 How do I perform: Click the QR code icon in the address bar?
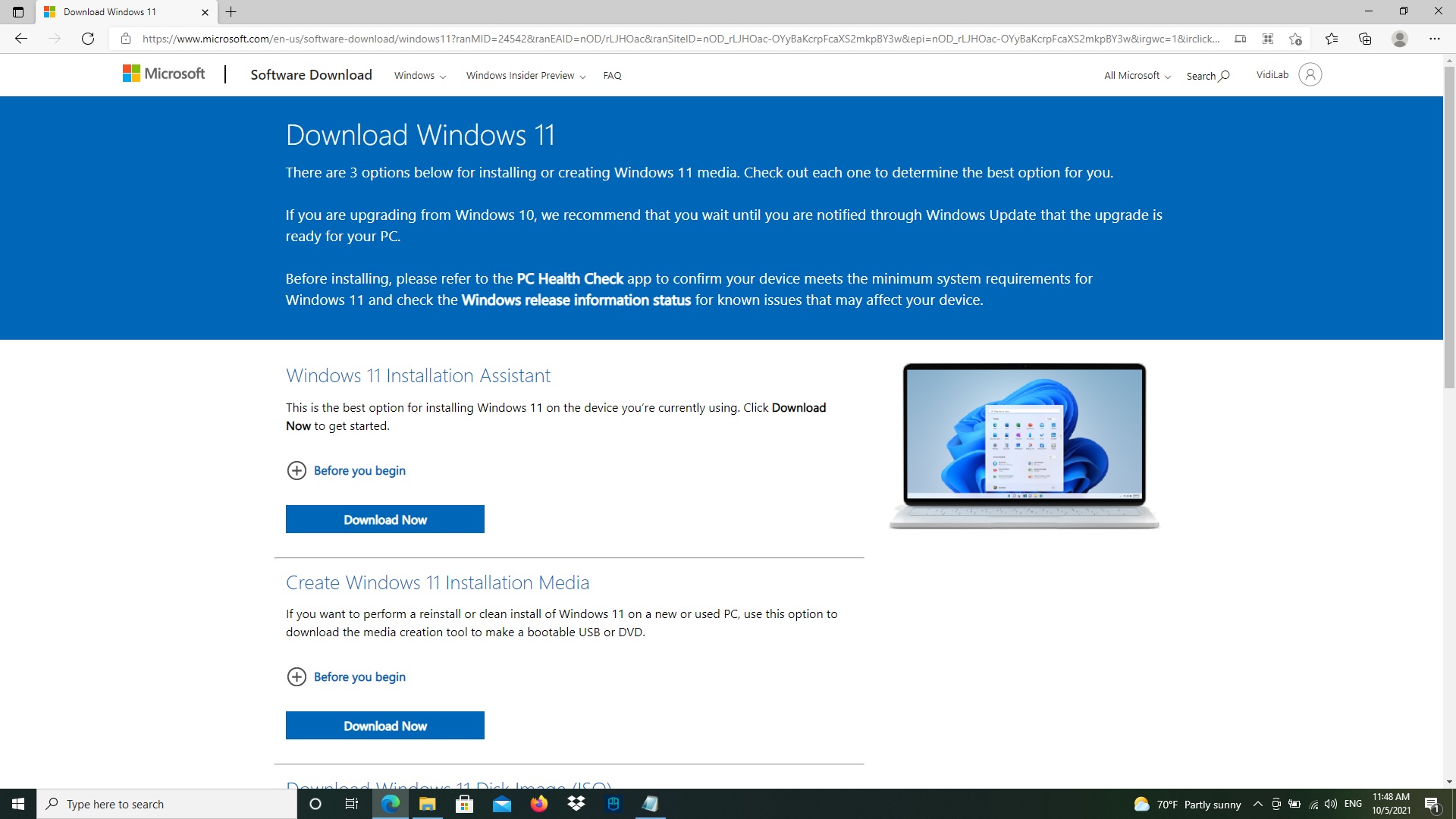click(x=1267, y=39)
